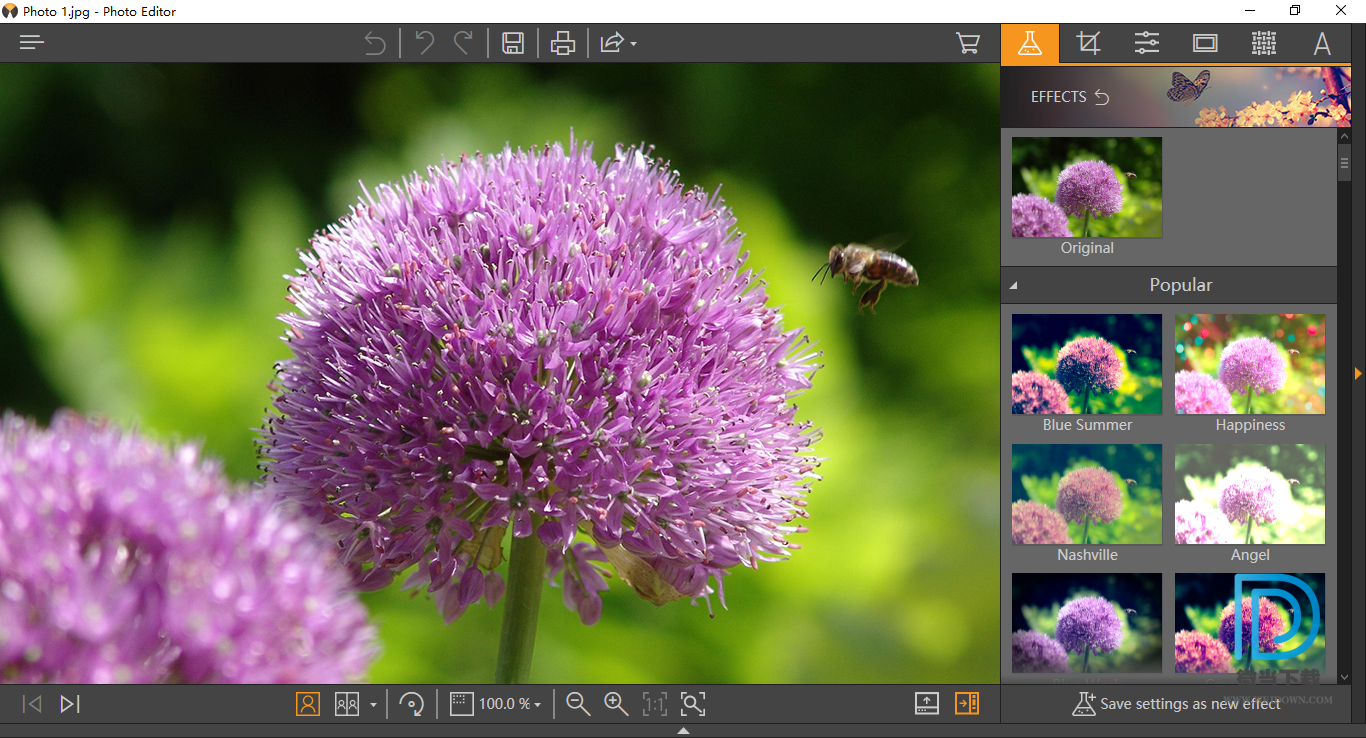Switch to the Crop tab
Image resolution: width=1366 pixels, height=738 pixels.
pyautogui.click(x=1088, y=43)
